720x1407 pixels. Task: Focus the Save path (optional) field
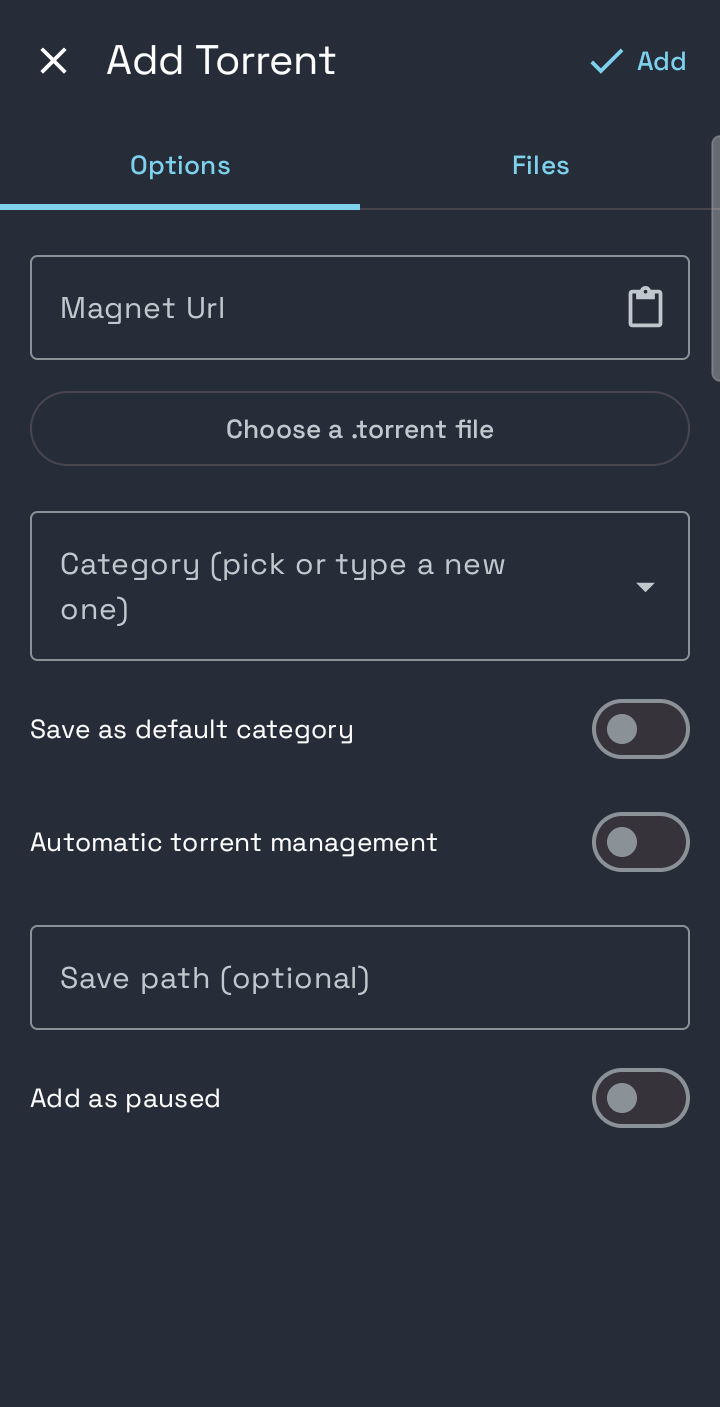click(x=360, y=977)
